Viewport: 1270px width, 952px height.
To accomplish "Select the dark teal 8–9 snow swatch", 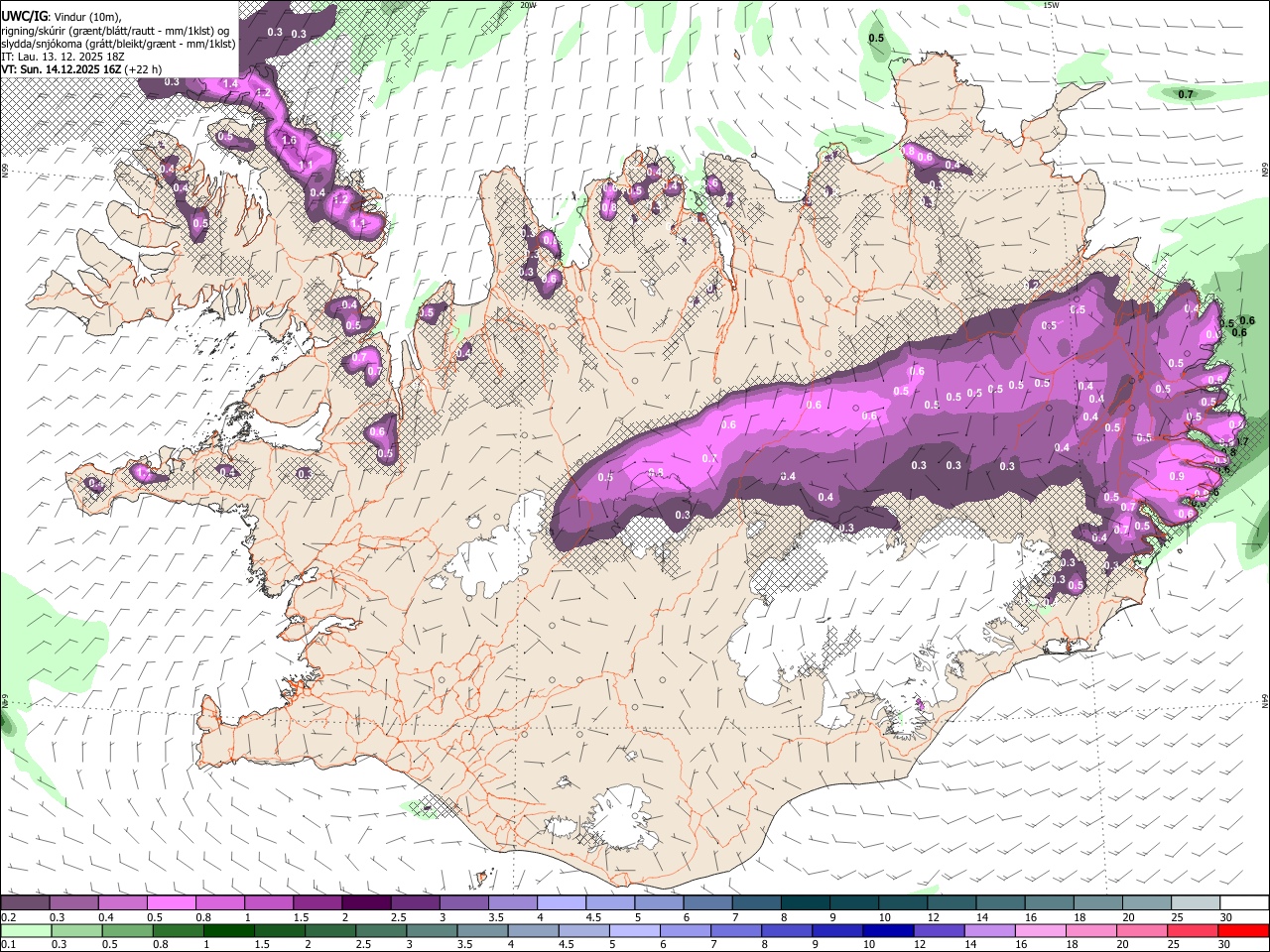I will click(806, 903).
